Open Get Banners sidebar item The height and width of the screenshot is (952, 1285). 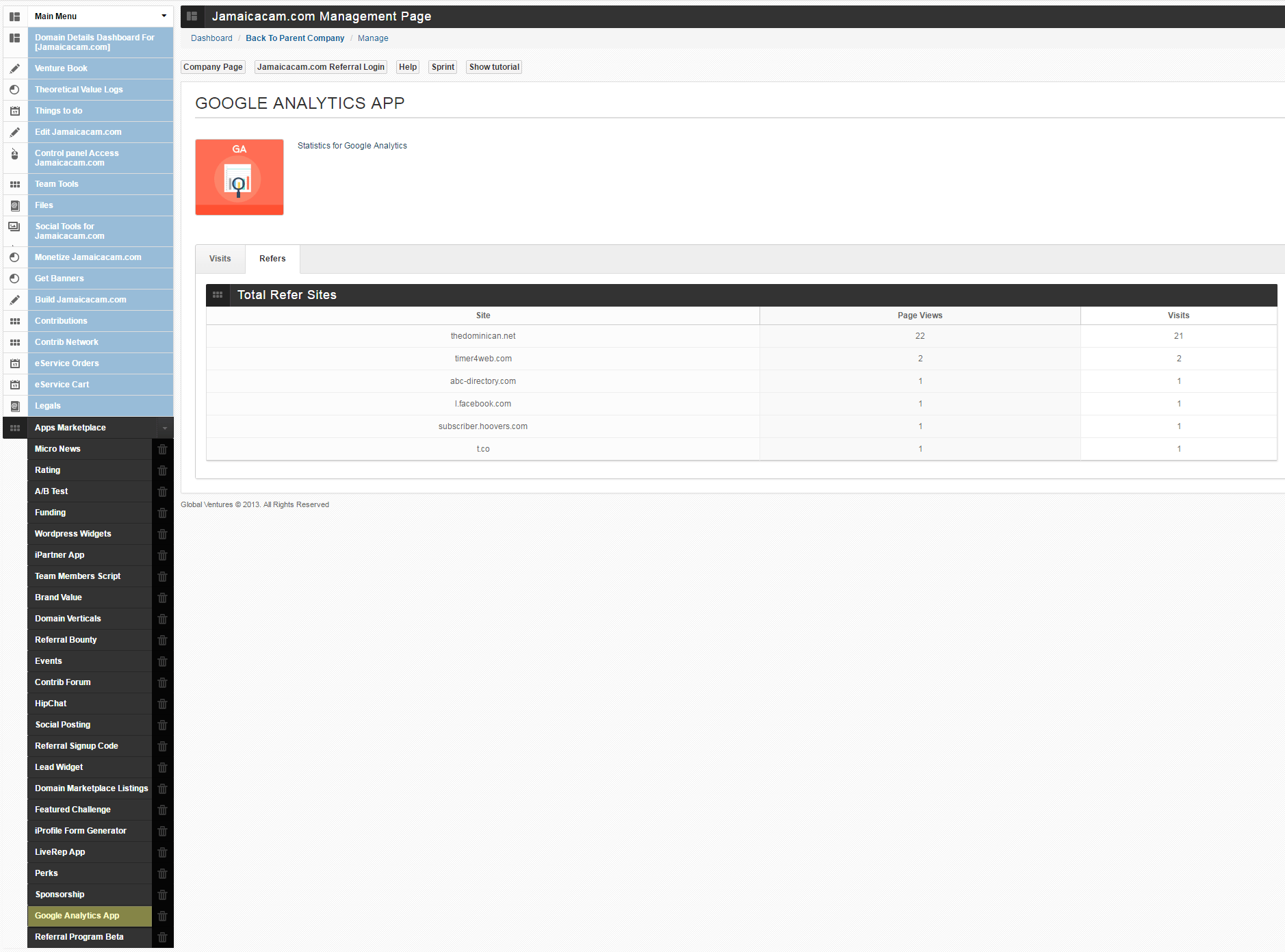(x=100, y=279)
